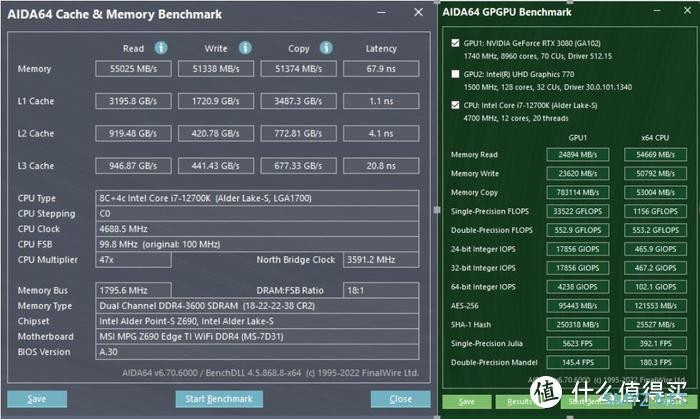Click L1 Cache write value 1720.9 GB/s
700x419 pixels.
click(216, 101)
